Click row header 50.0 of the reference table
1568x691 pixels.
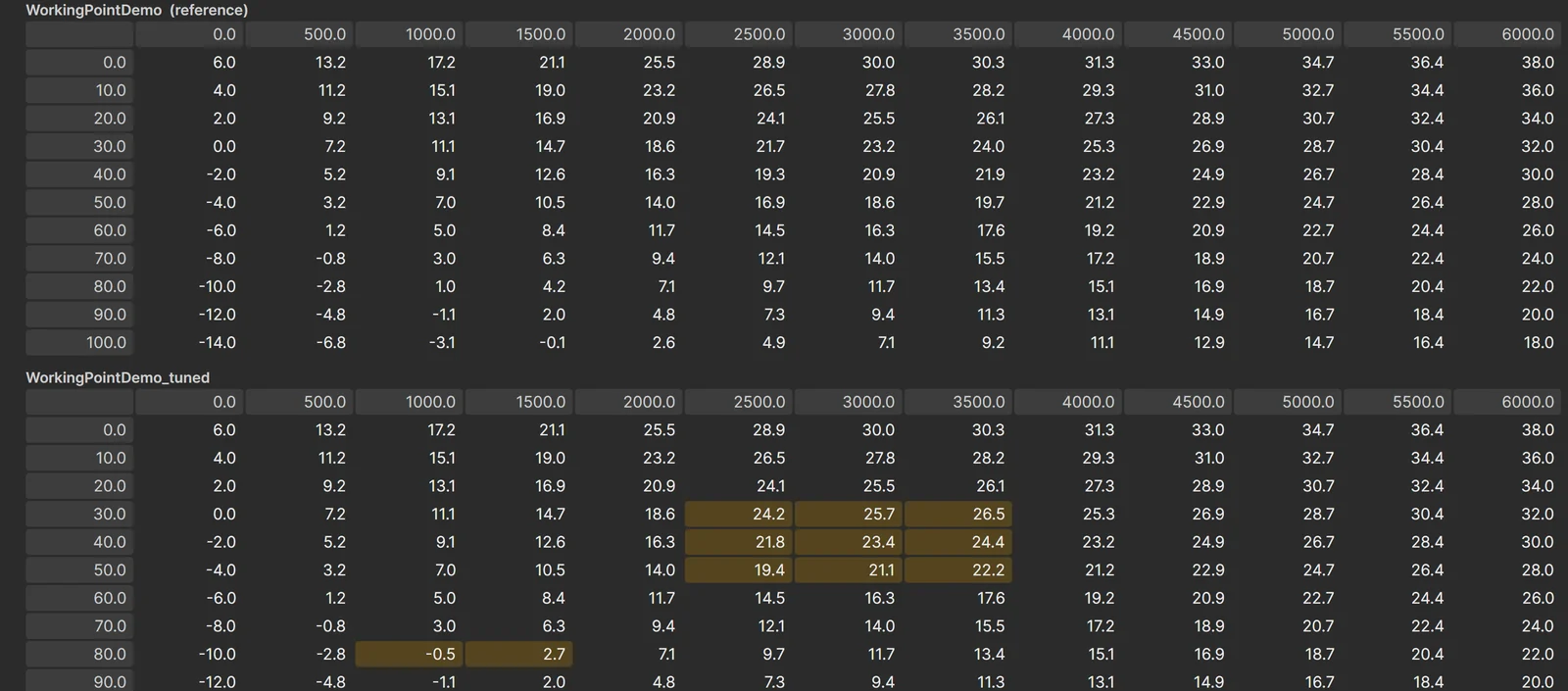pos(79,202)
